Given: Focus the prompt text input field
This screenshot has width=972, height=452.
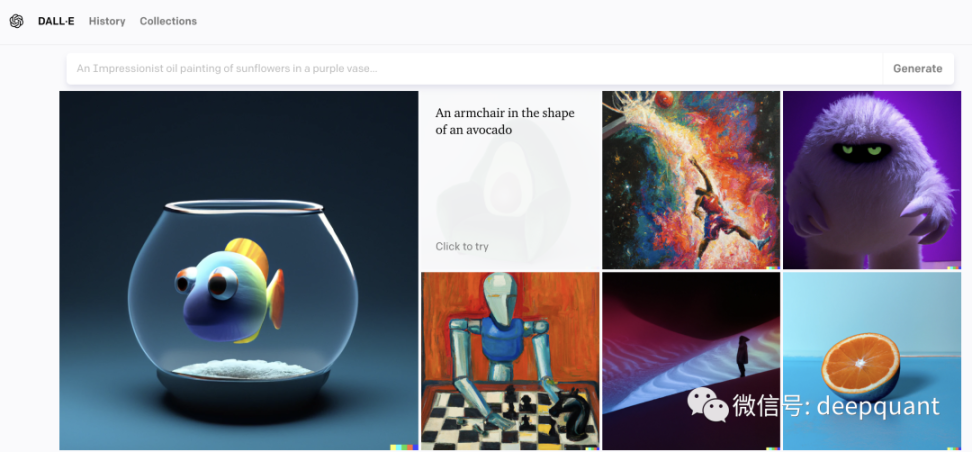Looking at the screenshot, I should (474, 69).
